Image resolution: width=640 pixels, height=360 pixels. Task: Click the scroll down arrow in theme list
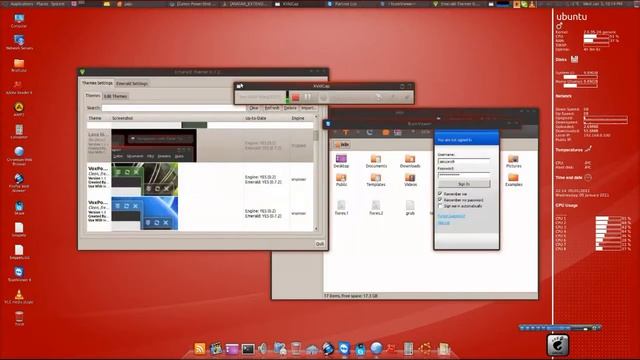(316, 229)
